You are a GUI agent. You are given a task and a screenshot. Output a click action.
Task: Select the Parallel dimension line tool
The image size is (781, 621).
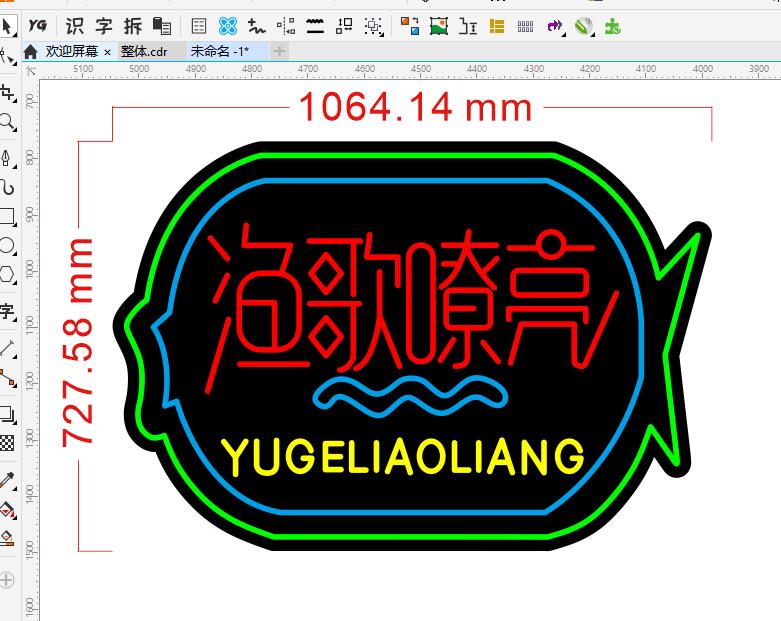[7, 349]
